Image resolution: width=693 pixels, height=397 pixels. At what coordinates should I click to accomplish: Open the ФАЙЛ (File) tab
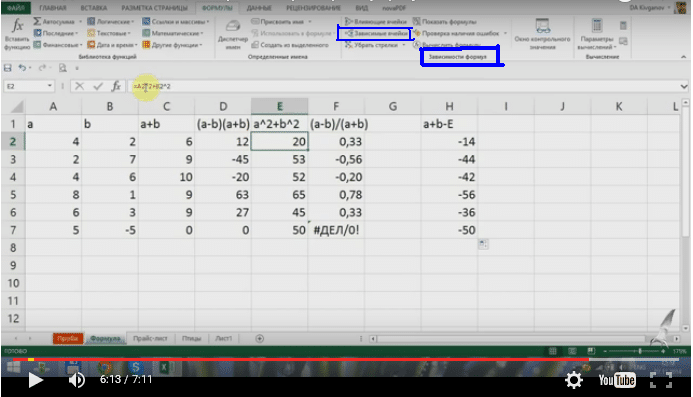point(16,8)
